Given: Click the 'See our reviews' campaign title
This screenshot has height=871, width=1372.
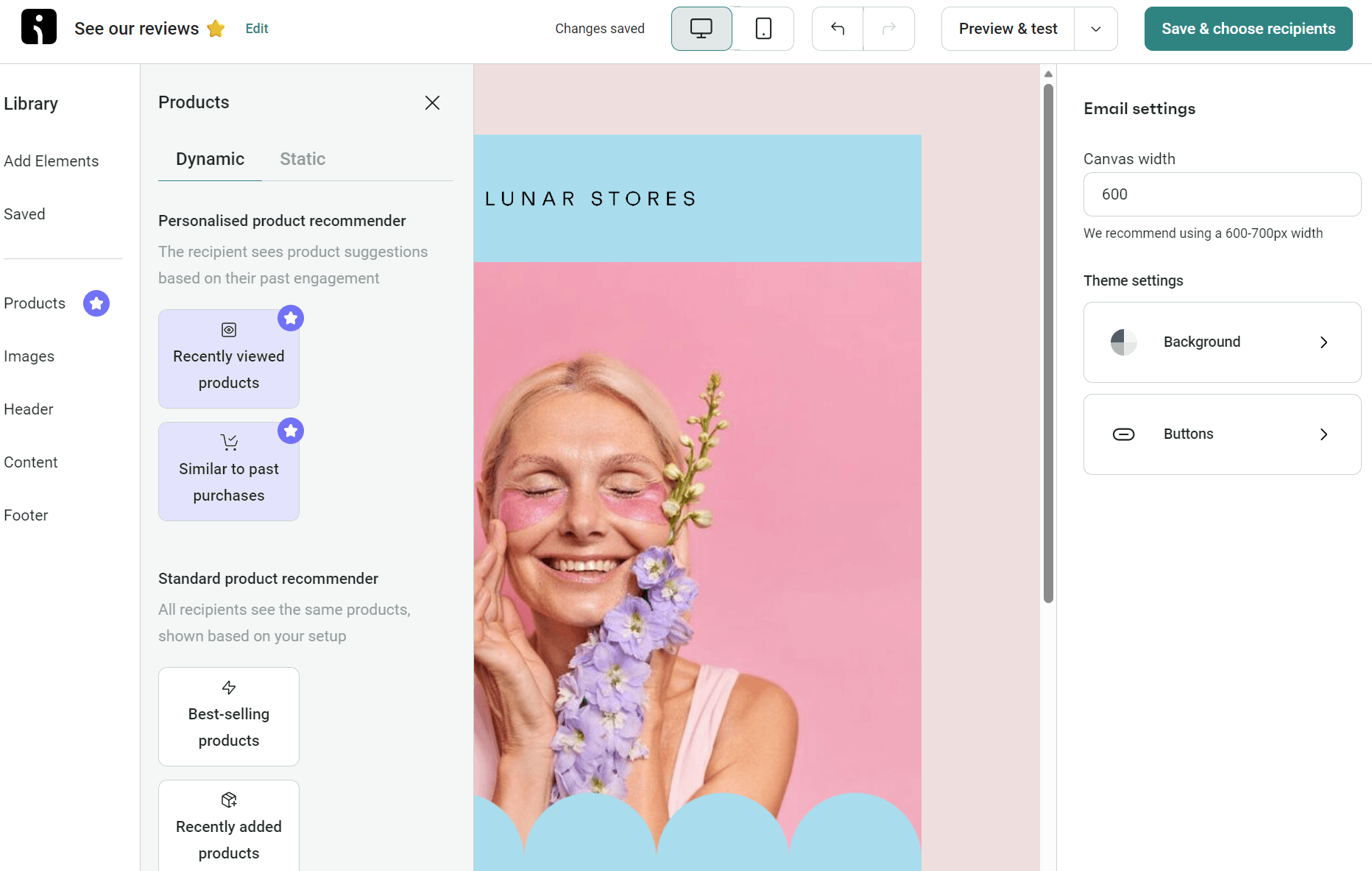Looking at the screenshot, I should coord(136,29).
